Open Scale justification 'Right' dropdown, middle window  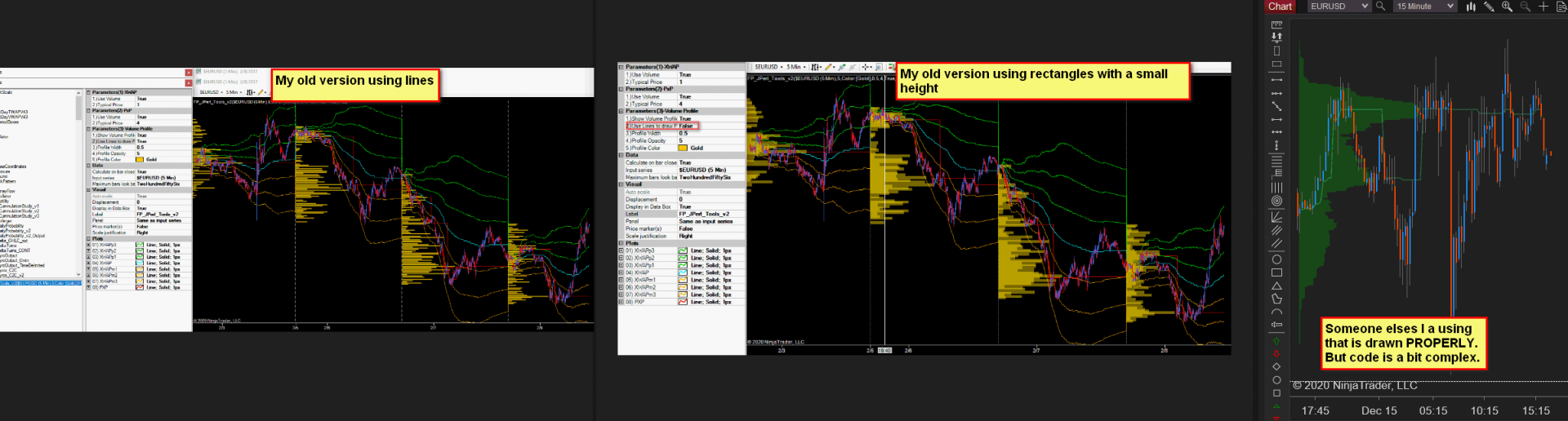[711, 236]
